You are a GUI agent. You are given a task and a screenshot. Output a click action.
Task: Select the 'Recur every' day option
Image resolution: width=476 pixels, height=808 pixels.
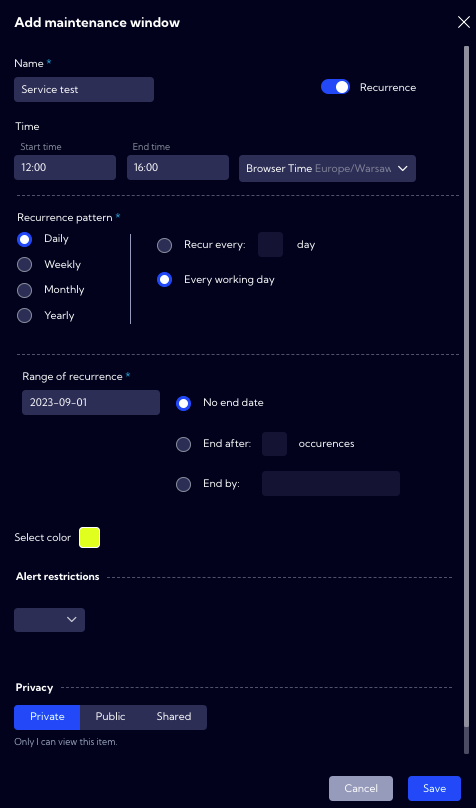(164, 245)
